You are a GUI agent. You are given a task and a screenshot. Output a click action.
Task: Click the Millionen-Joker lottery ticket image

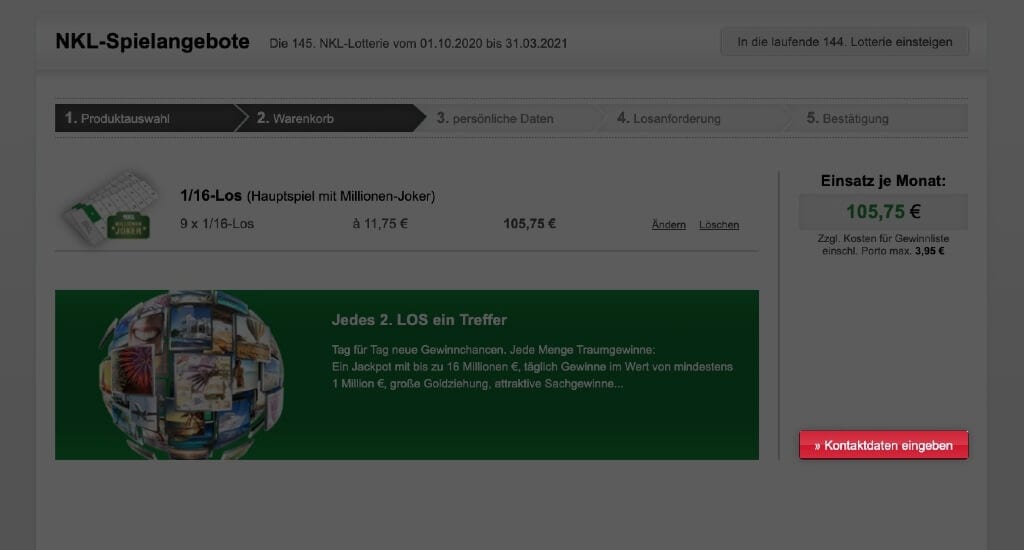click(109, 208)
